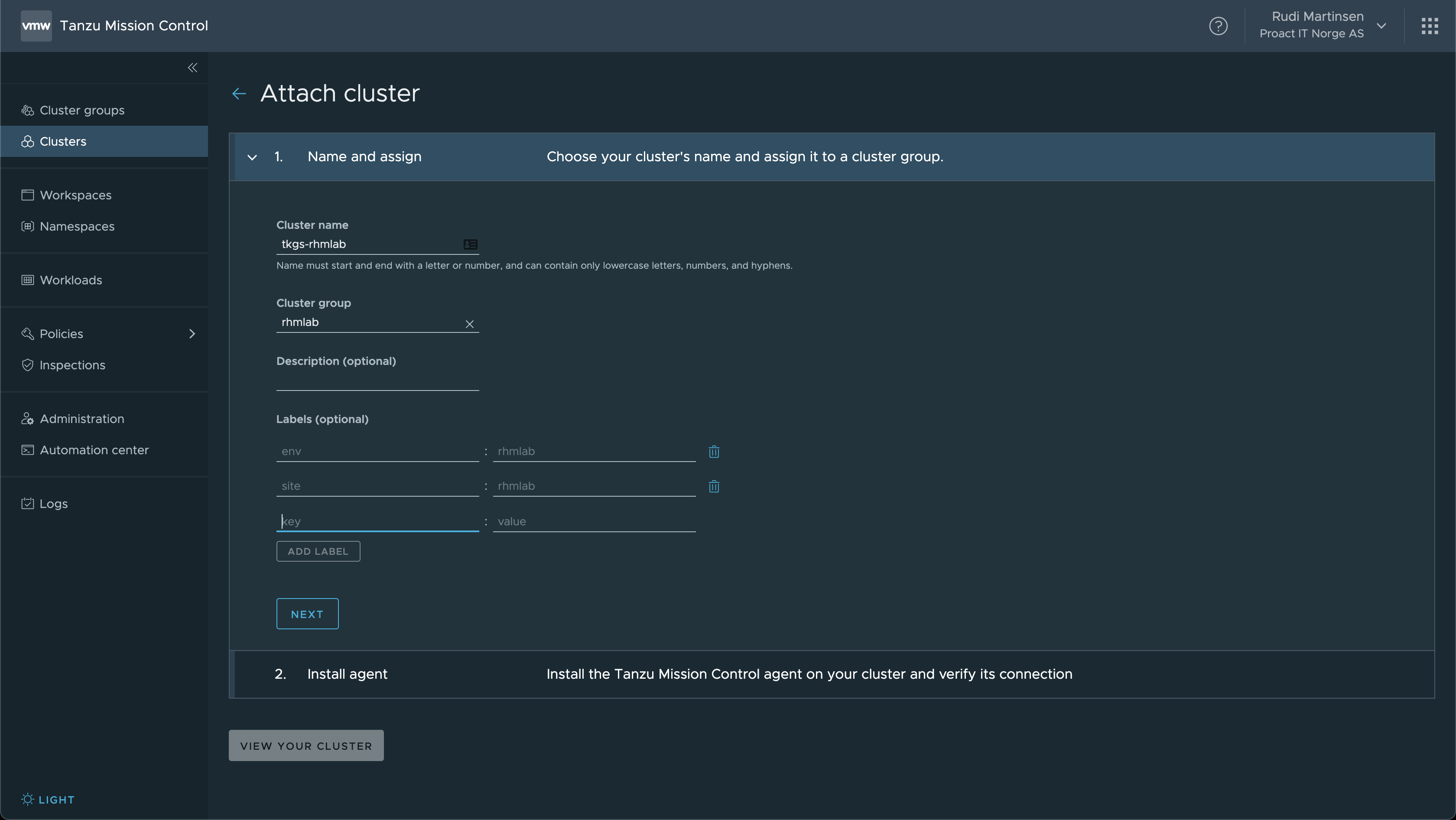Delete the env label with trash icon
This screenshot has height=820, width=1456.
coord(714,452)
